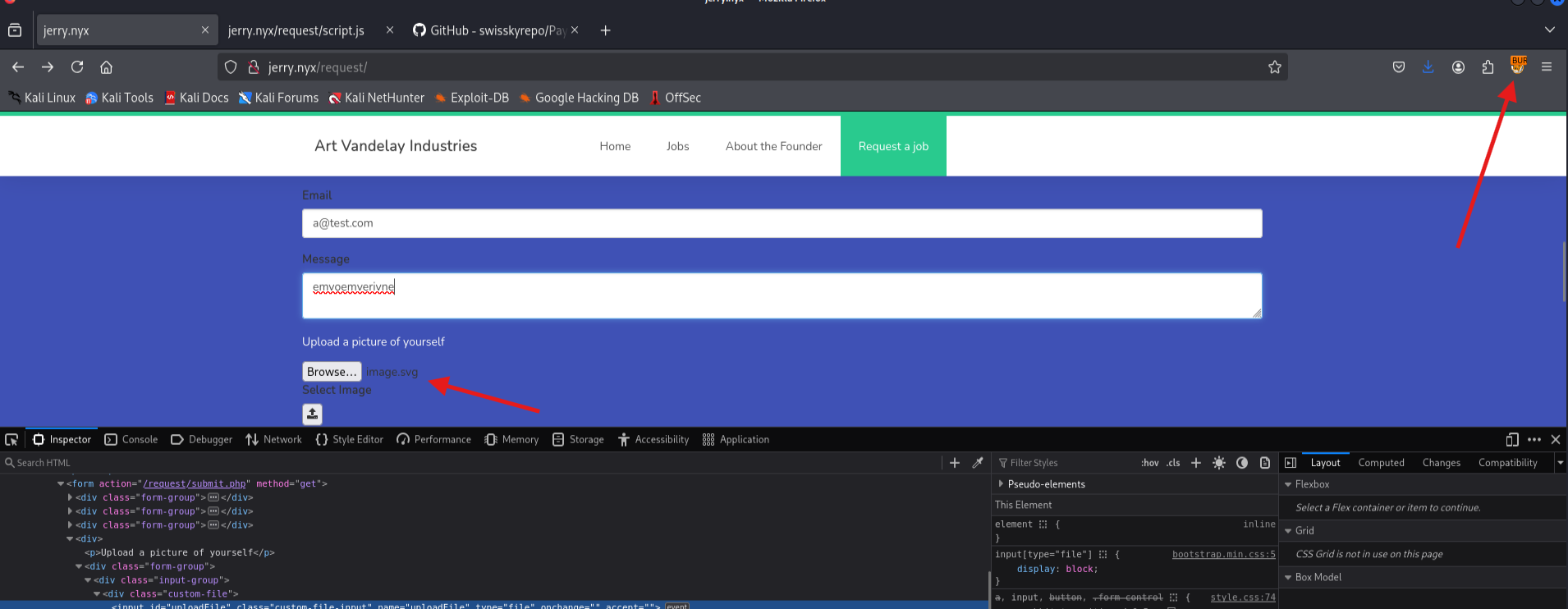Reload the current page
Viewport: 1568px width, 609px height.
pyautogui.click(x=77, y=67)
